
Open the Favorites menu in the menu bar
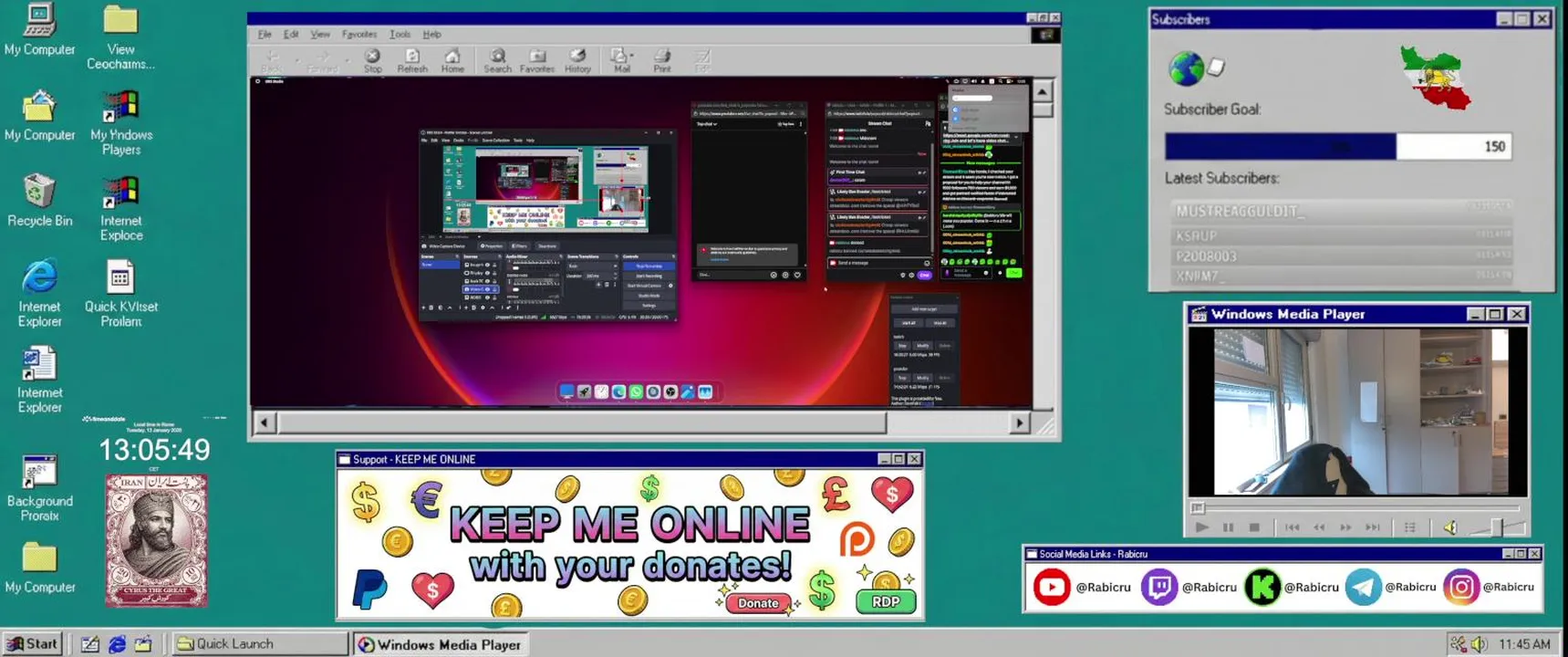359,35
